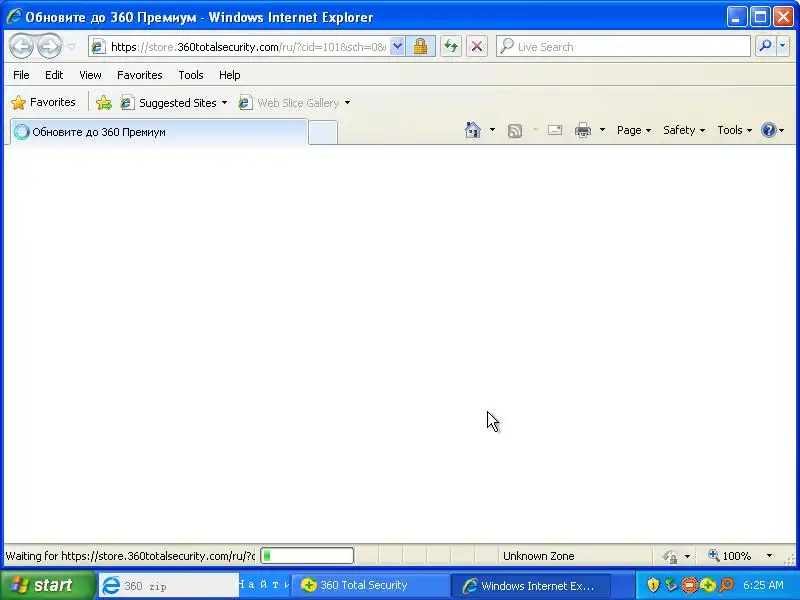Expand the Web Slice Gallery dropdown arrow
Viewport: 800px width, 600px height.
click(347, 103)
